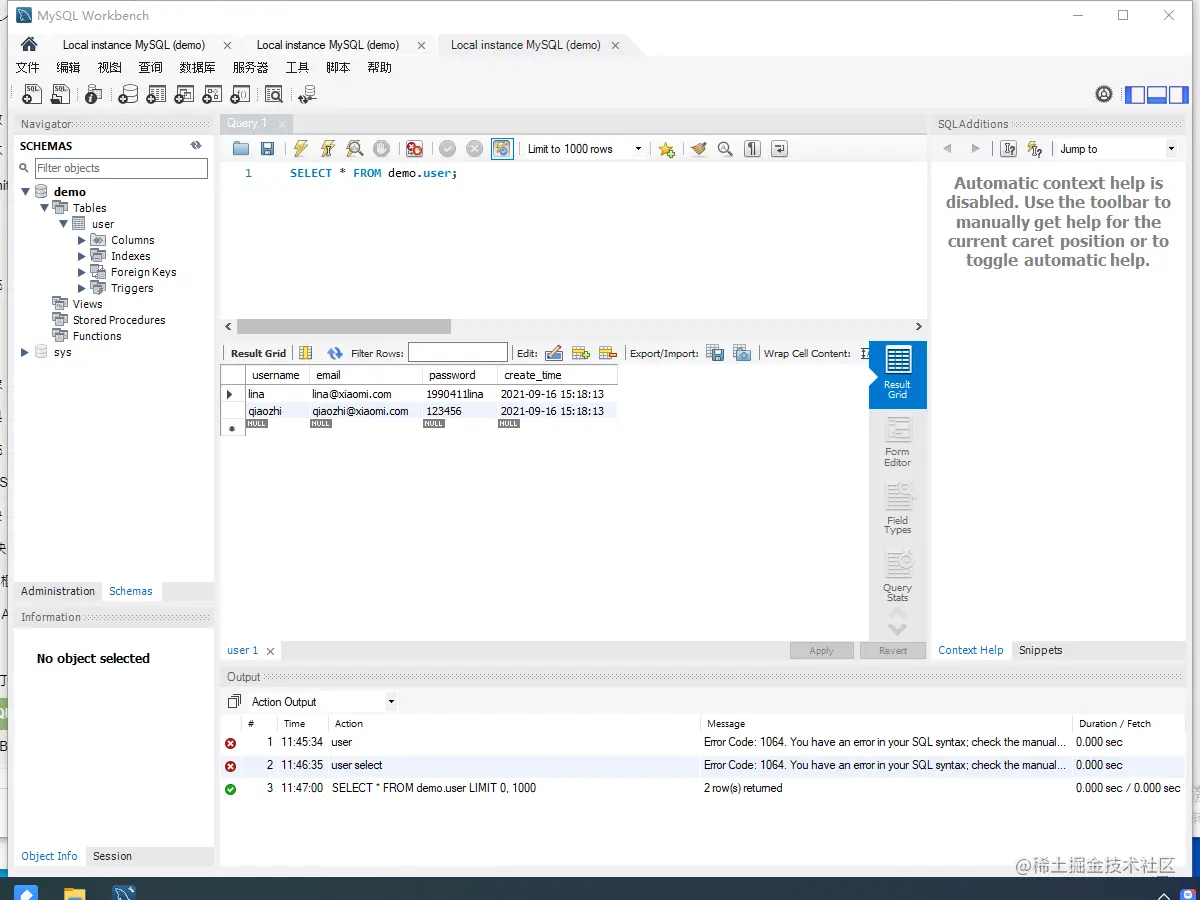Create a new function icon
Screen dimensions: 1200x900
(x=240, y=94)
